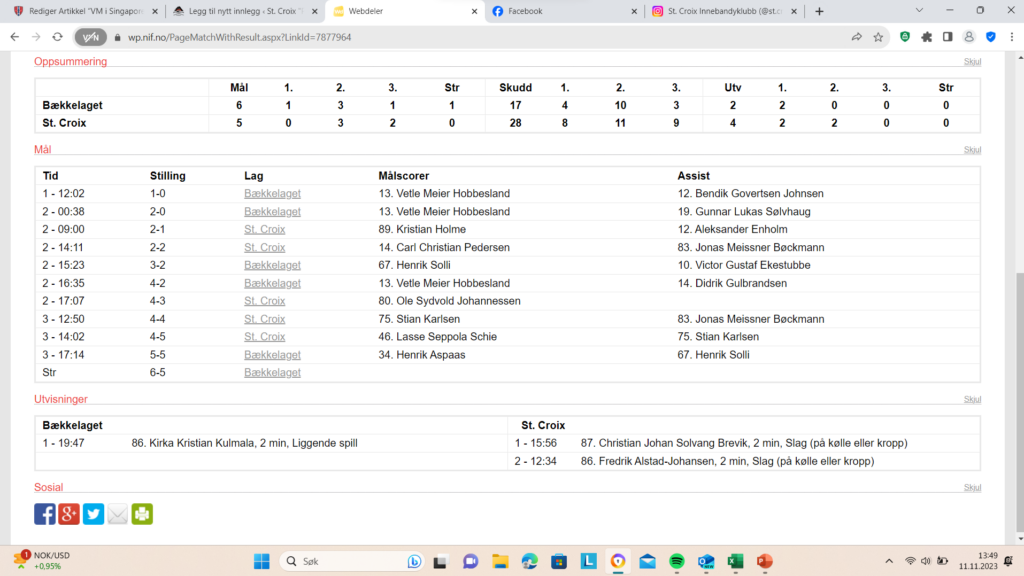The height and width of the screenshot is (576, 1024).
Task: Open the browser three-dot menu
Action: tap(1012, 37)
